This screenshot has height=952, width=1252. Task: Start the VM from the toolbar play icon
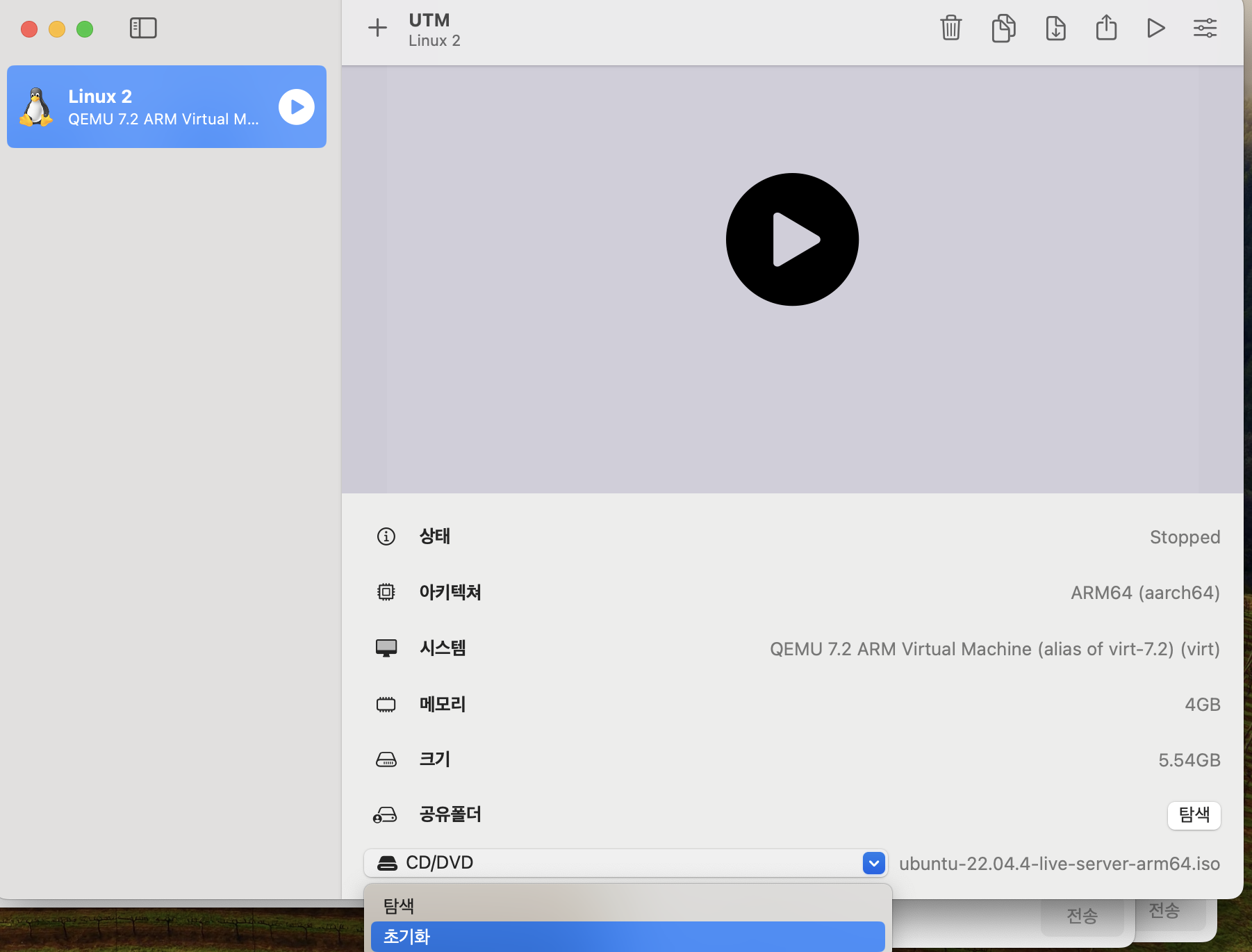[1155, 28]
